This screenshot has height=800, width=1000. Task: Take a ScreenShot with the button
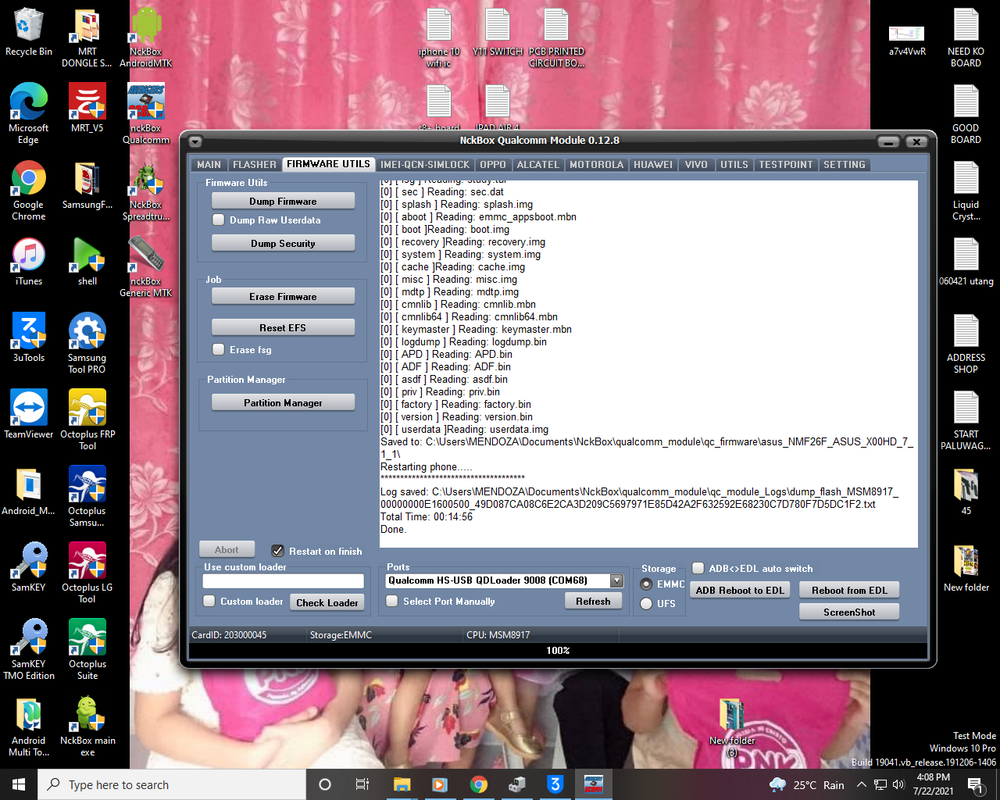tap(849, 612)
